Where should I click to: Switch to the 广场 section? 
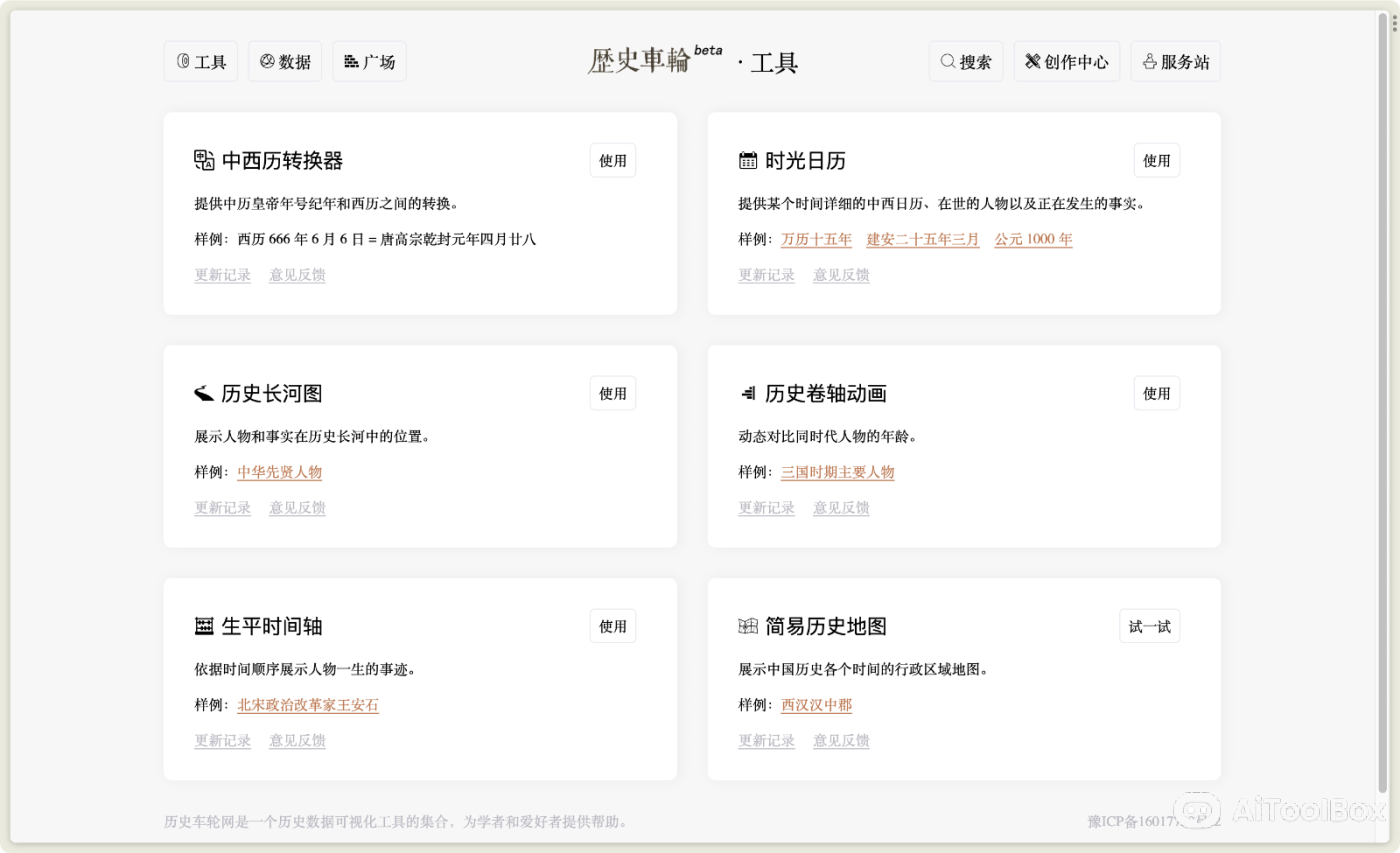(x=369, y=61)
